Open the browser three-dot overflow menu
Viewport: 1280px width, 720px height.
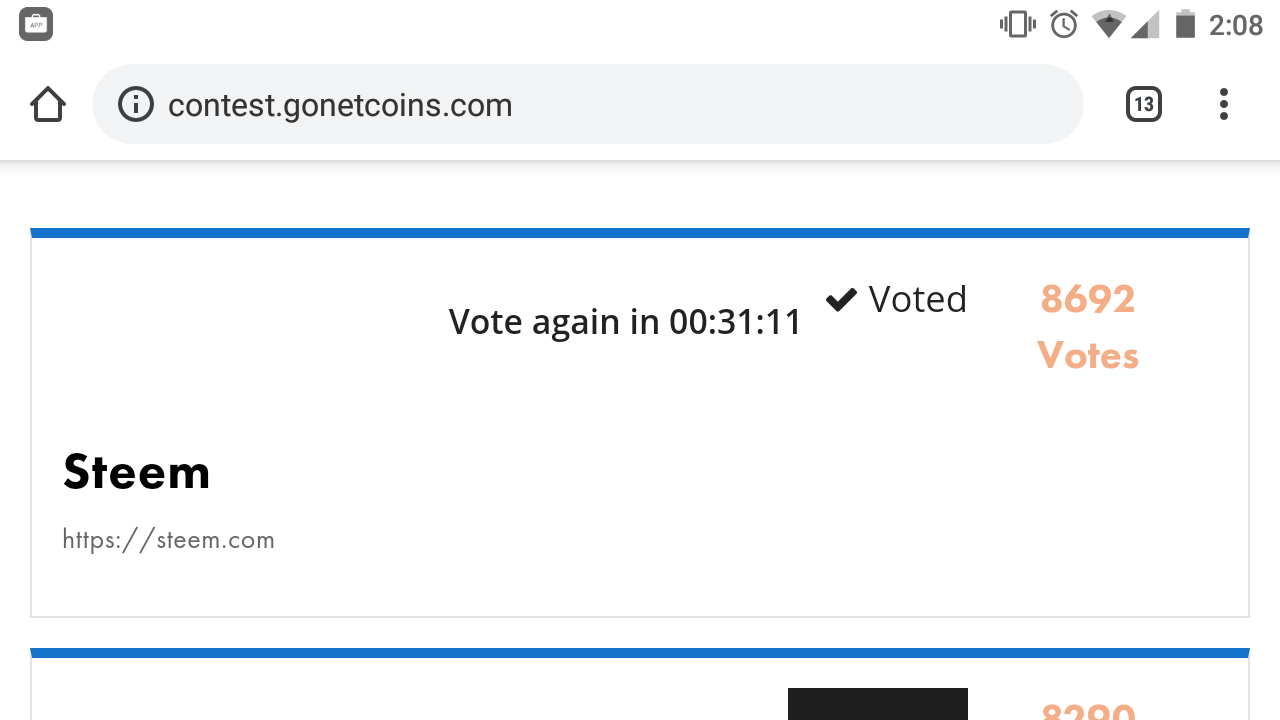(x=1223, y=104)
